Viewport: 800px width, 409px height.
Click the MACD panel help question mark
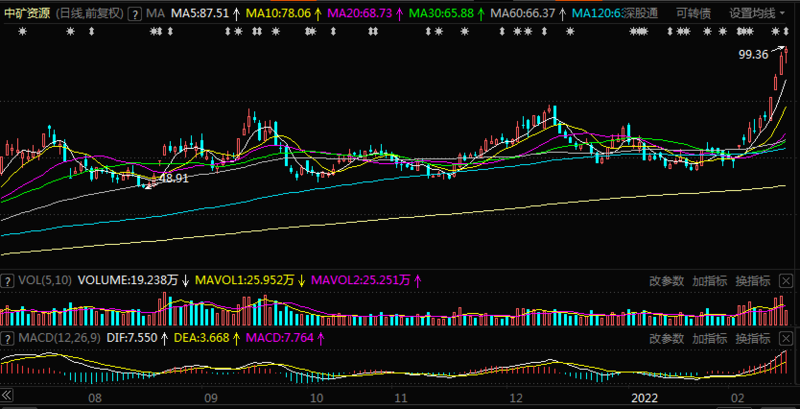pos(7,338)
